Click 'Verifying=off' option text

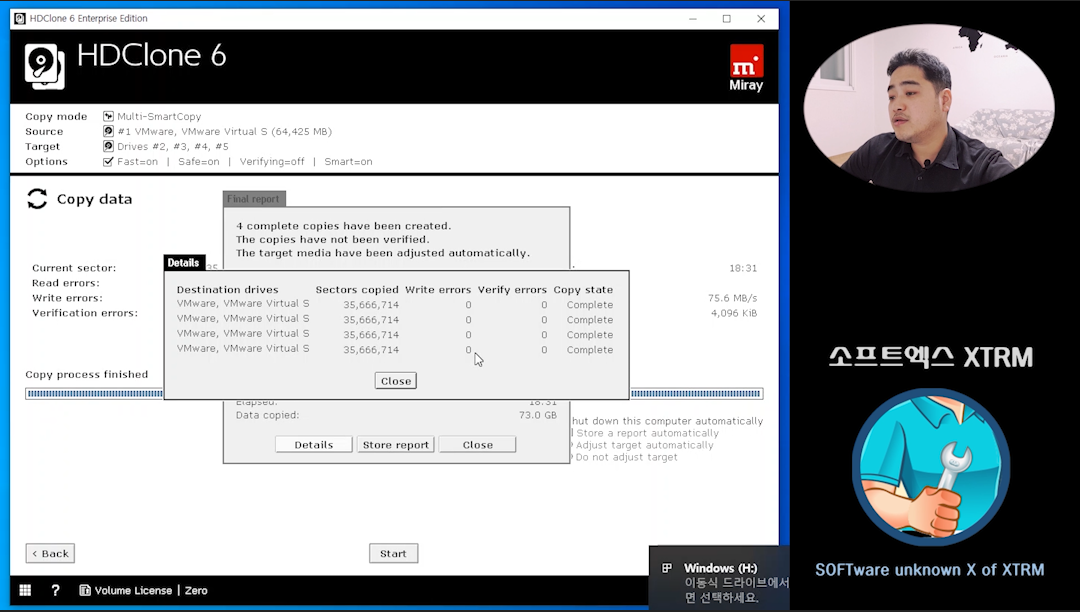pyautogui.click(x=272, y=161)
